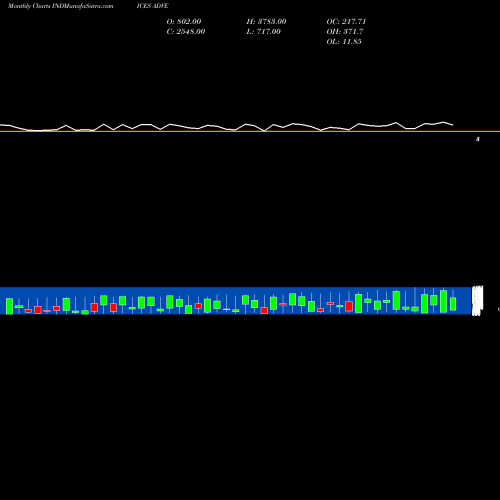Select the high price value 'H: 3783.00'
This screenshot has height=500, width=500.
(x=266, y=21)
